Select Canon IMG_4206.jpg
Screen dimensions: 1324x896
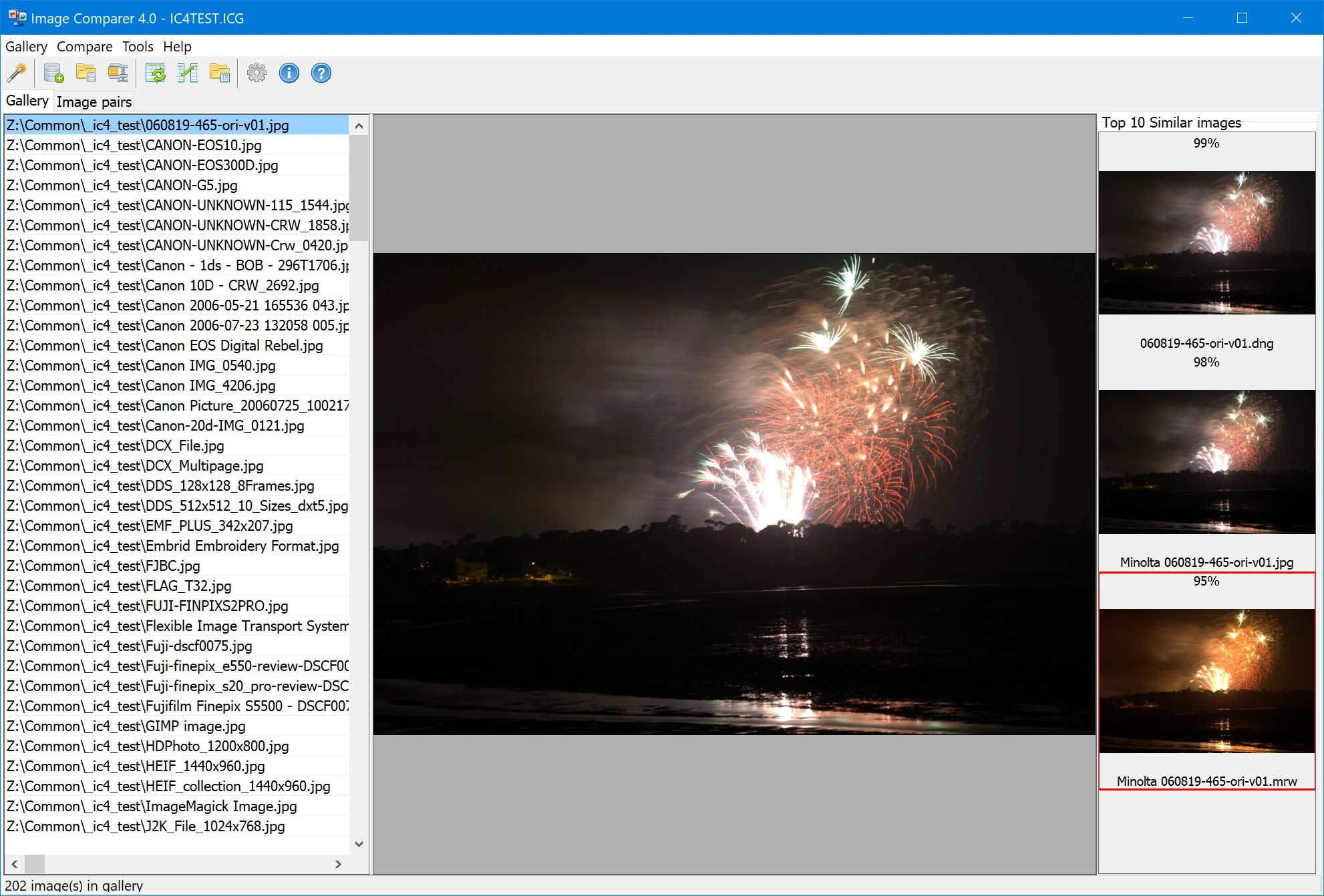176,385
